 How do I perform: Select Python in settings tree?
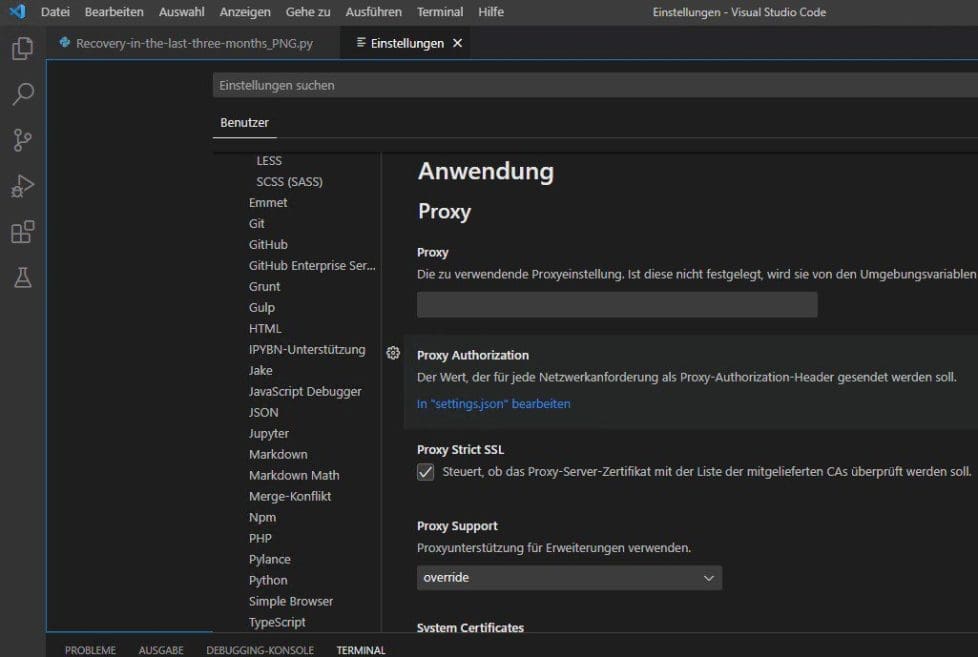click(x=268, y=580)
